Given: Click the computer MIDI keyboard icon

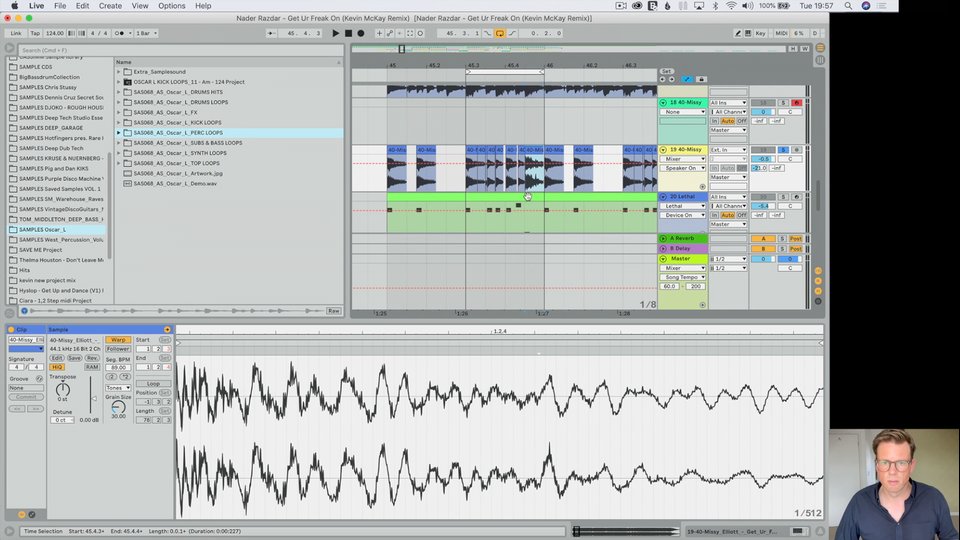Looking at the screenshot, I should (x=748, y=33).
